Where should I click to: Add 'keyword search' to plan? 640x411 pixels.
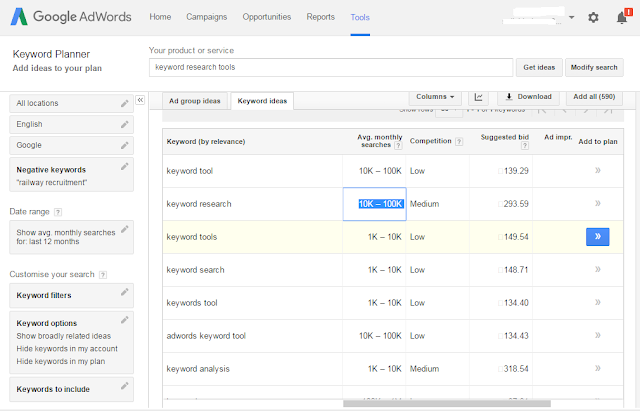click(598, 269)
